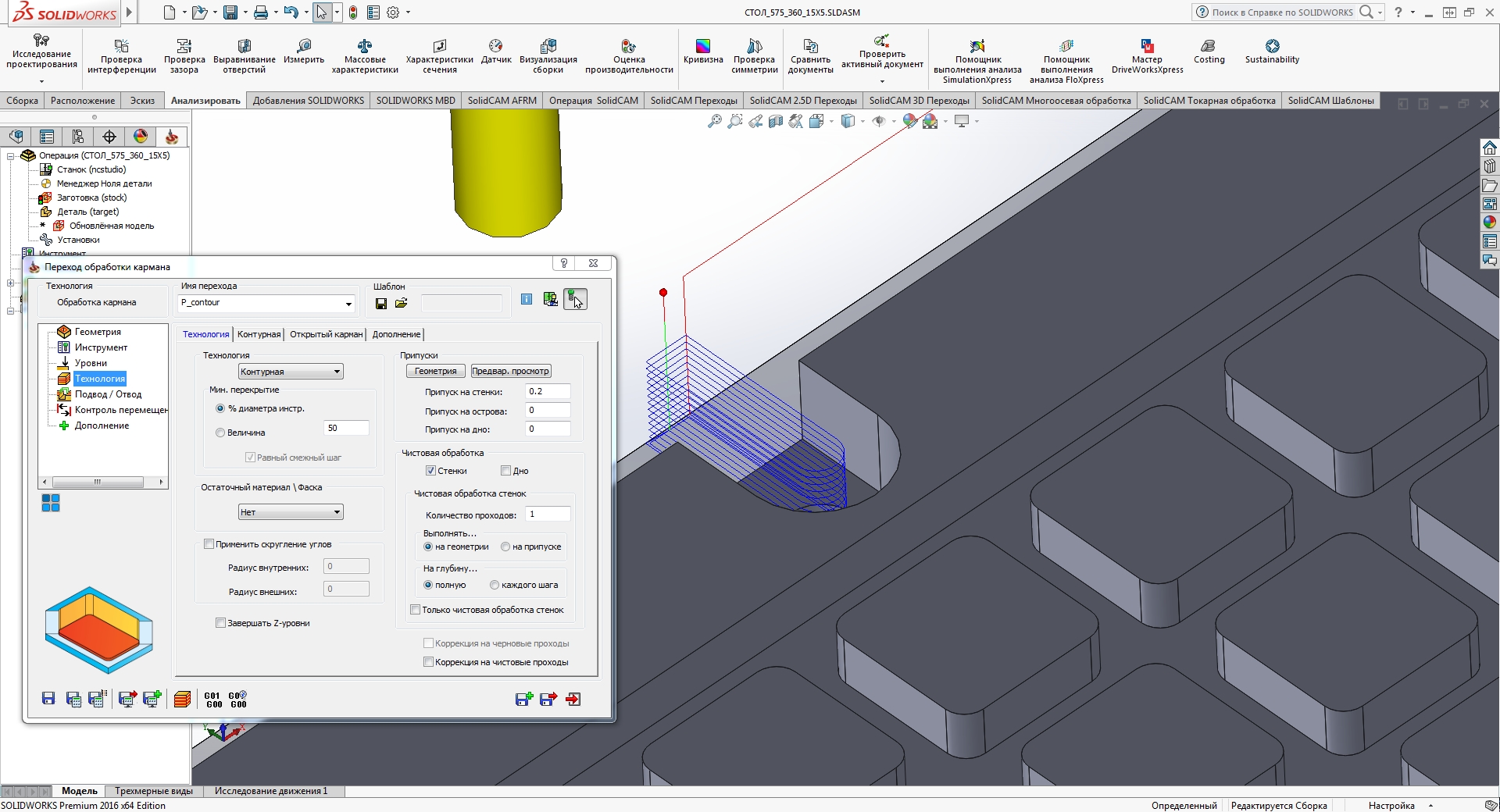1500x812 pixels.
Task: Click the blue info icon in the dialog
Action: click(527, 299)
